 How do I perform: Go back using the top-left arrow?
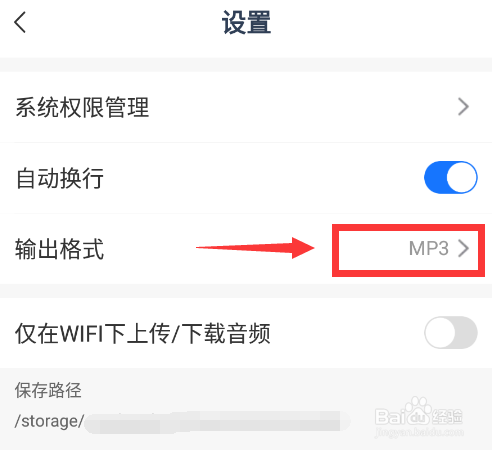click(x=20, y=22)
